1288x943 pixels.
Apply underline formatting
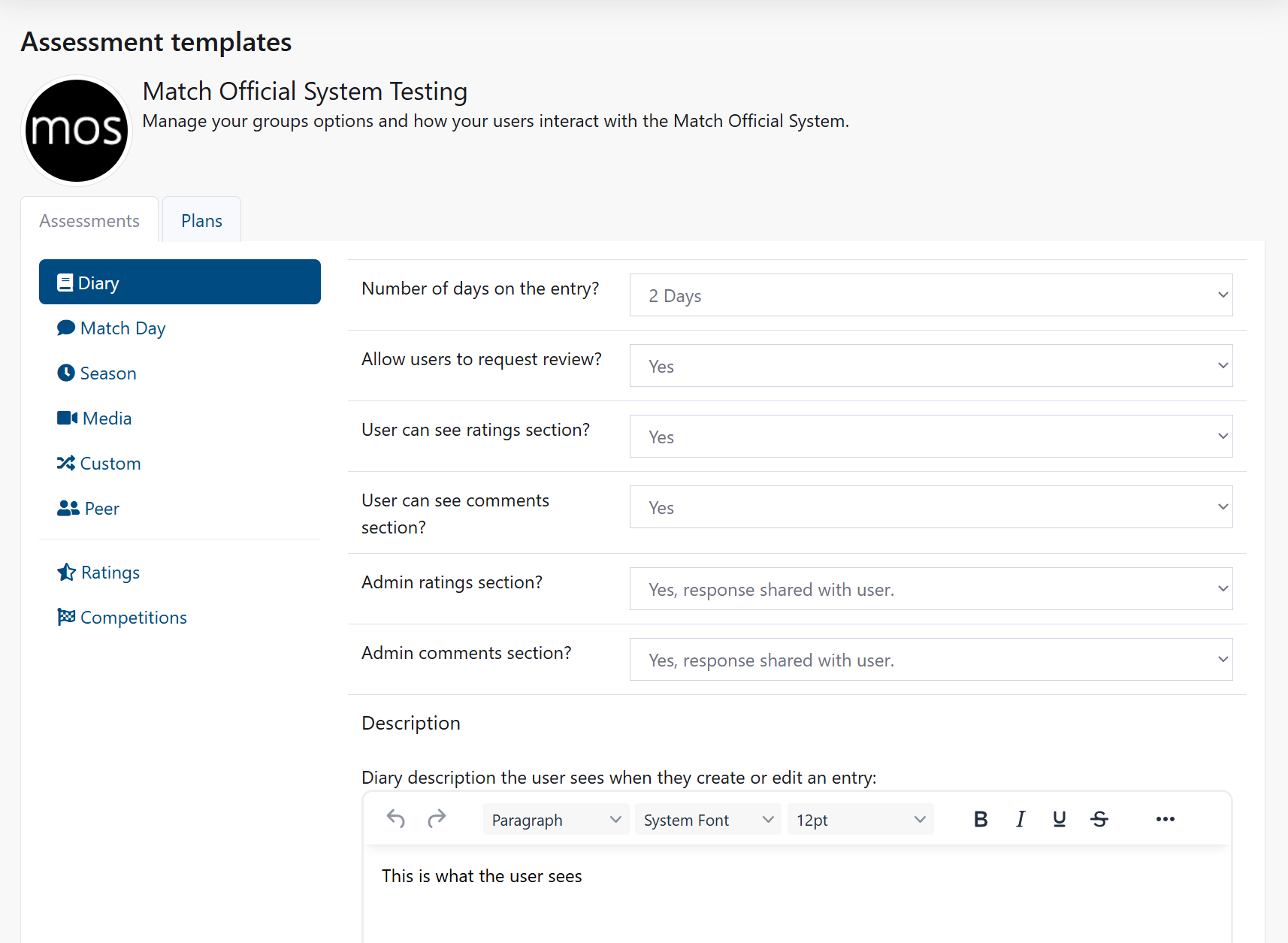1059,819
